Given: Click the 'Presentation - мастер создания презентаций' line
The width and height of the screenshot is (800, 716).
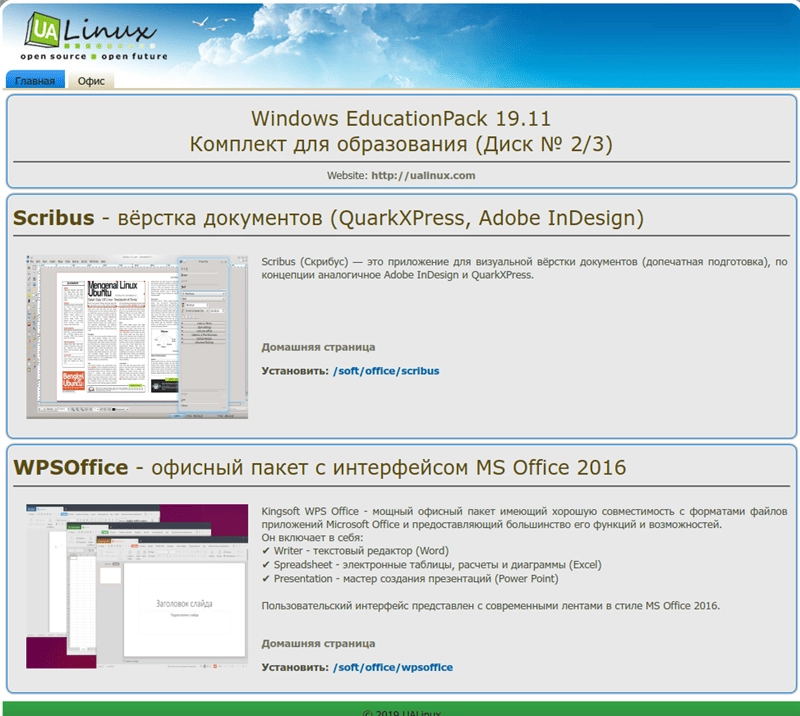Looking at the screenshot, I should point(410,579).
